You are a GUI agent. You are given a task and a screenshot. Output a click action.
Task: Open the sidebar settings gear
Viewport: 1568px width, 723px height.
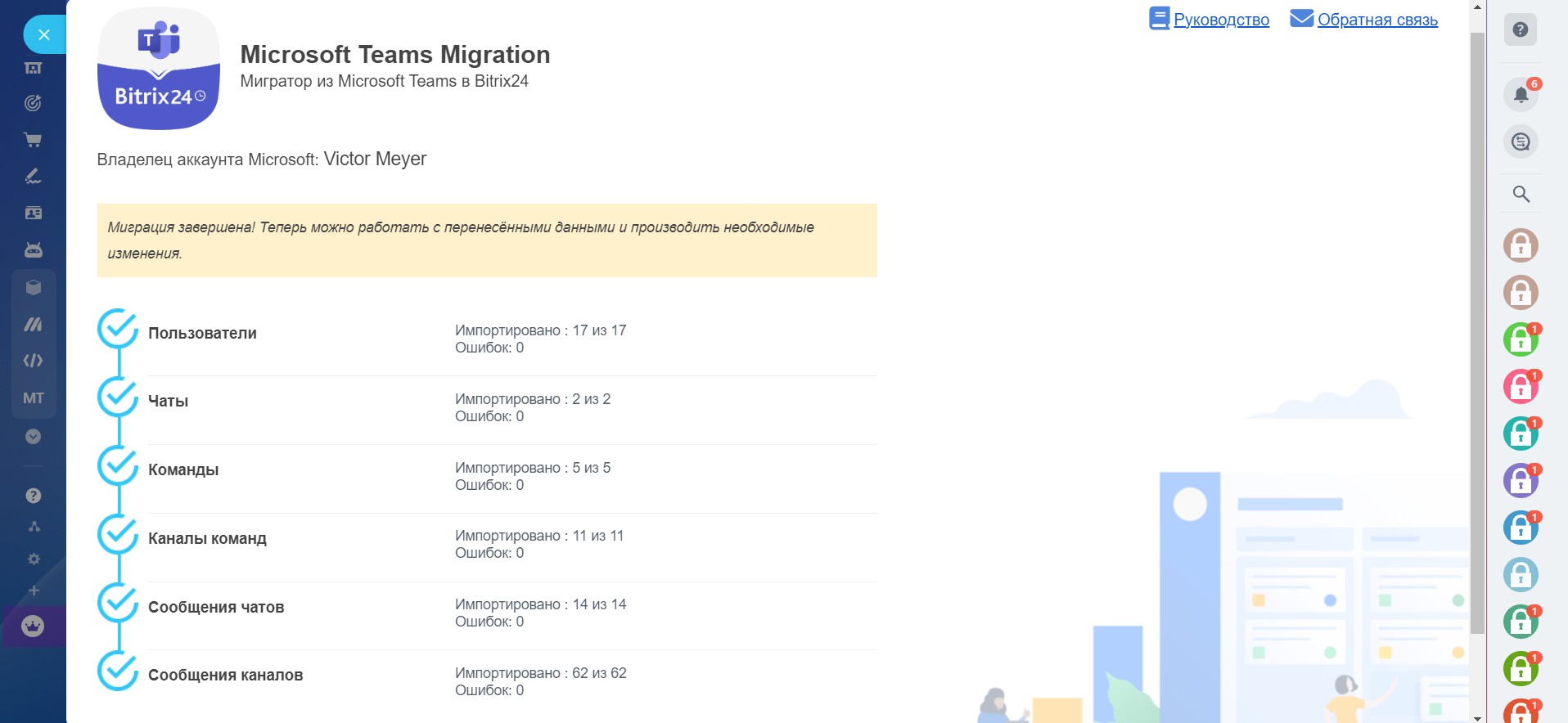tap(34, 559)
